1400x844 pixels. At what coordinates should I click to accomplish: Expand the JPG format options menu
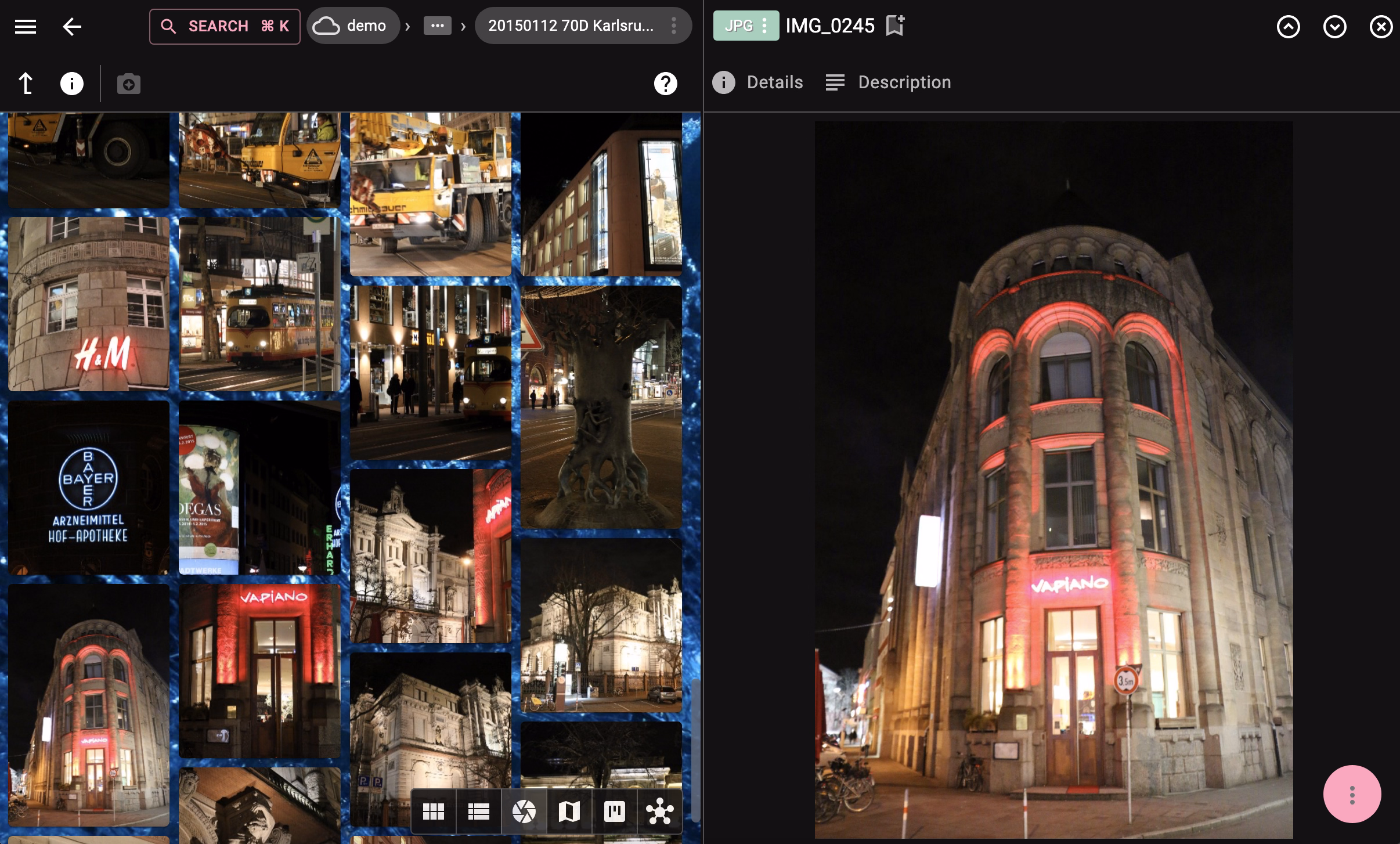(x=764, y=26)
